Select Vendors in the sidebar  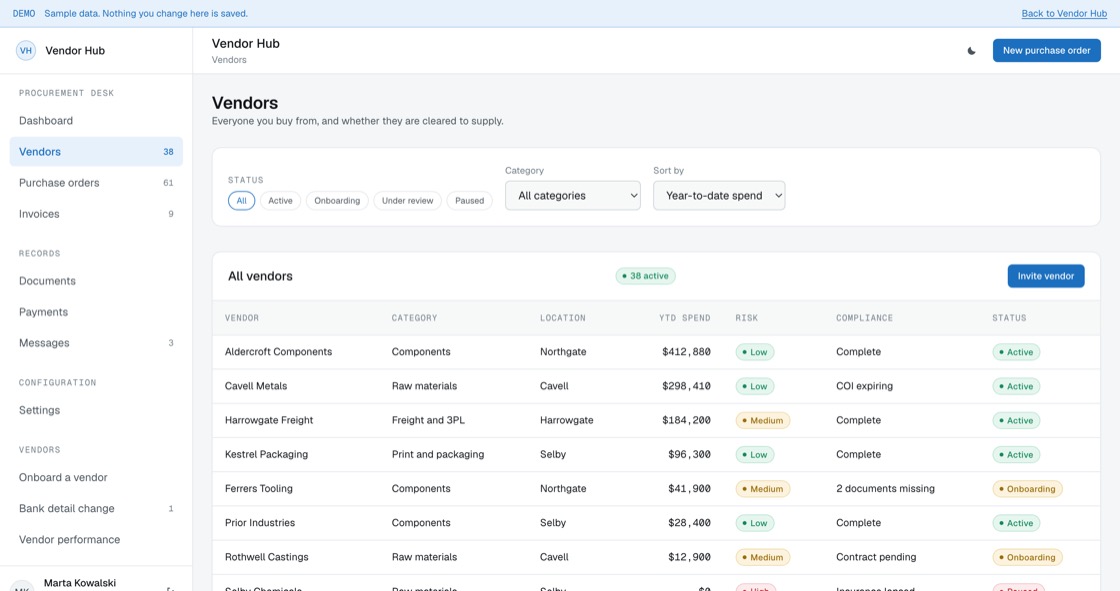tap(96, 152)
